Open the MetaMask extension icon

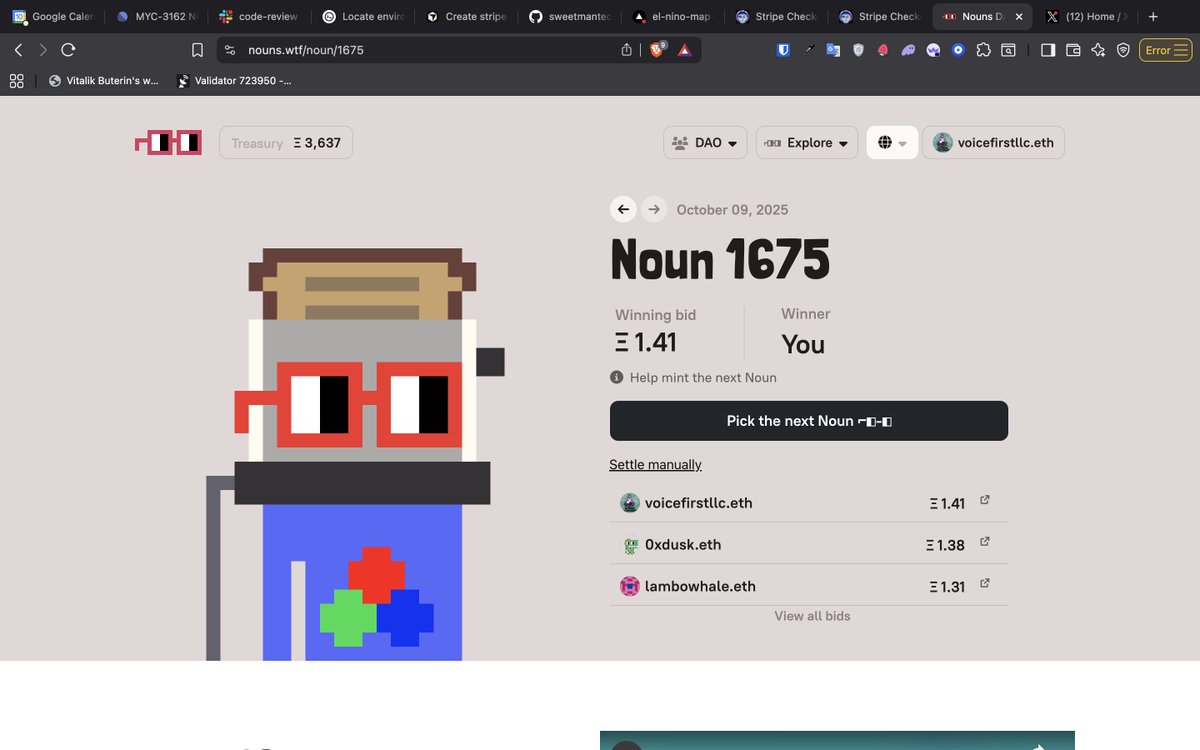point(883,49)
